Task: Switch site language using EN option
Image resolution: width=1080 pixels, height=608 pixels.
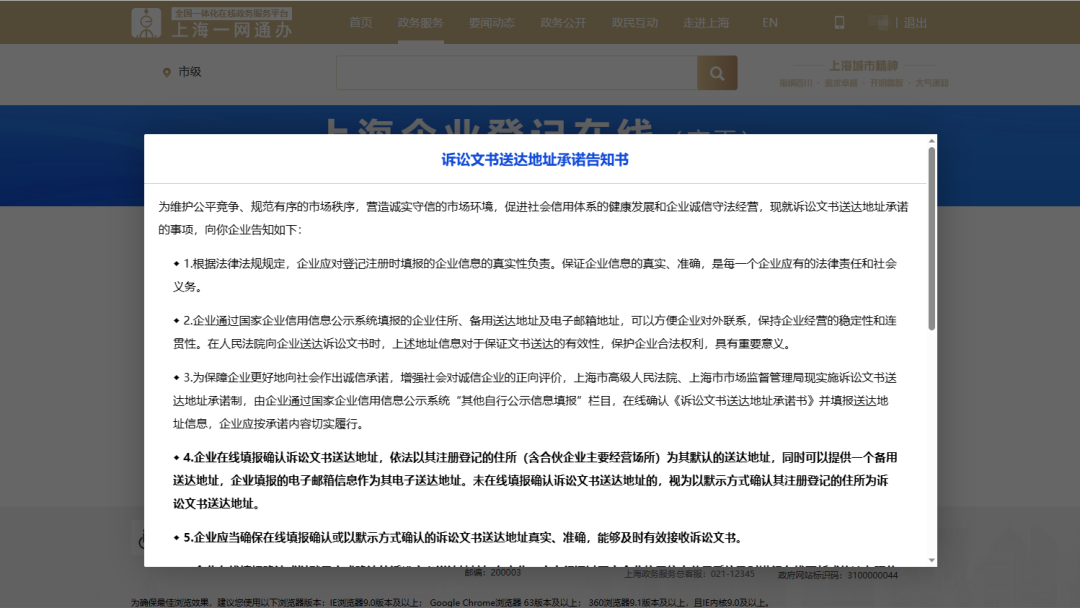Action: [x=769, y=21]
